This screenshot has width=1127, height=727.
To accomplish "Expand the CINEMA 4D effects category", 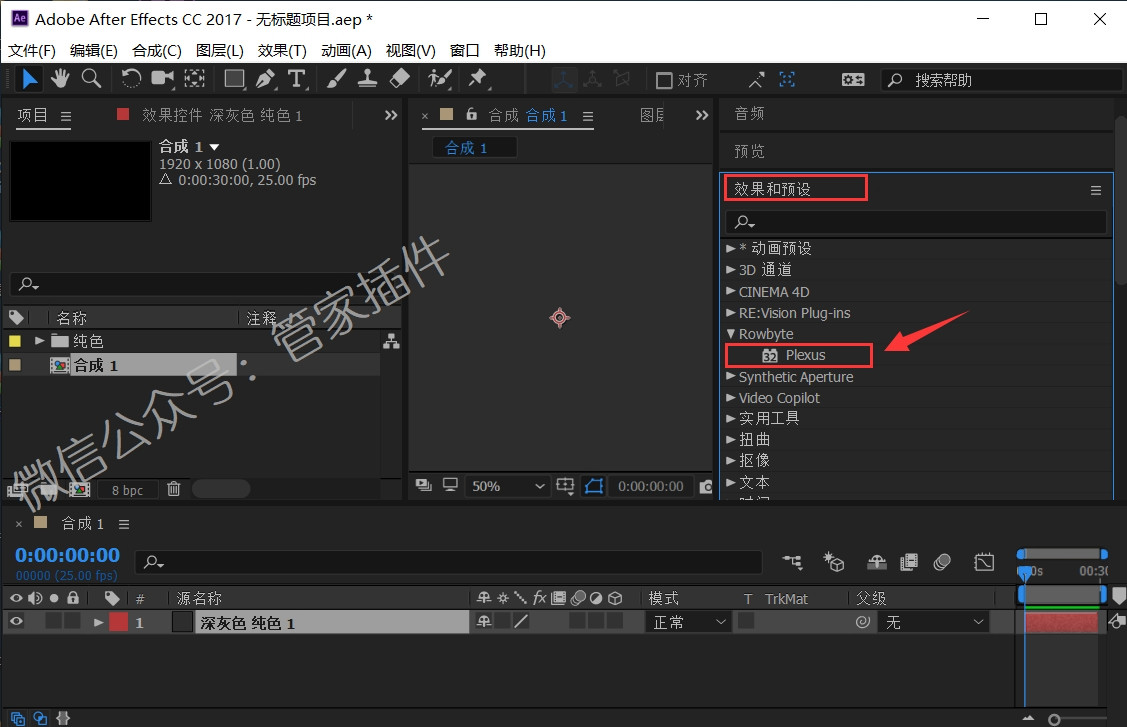I will click(x=730, y=291).
